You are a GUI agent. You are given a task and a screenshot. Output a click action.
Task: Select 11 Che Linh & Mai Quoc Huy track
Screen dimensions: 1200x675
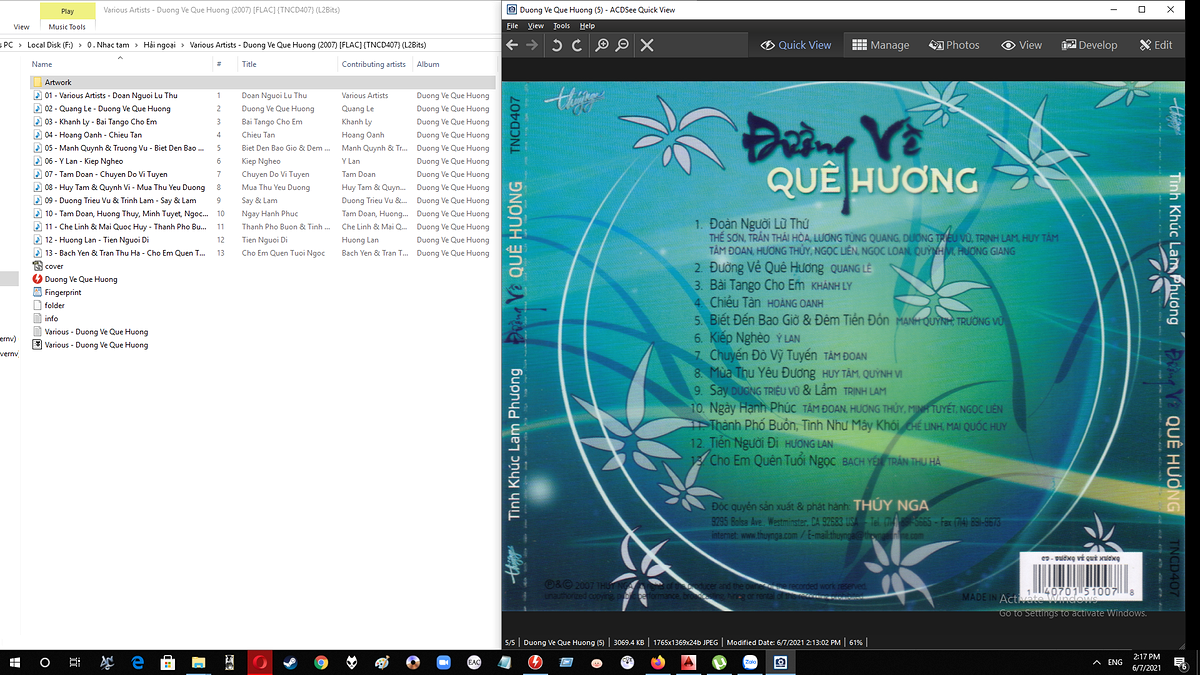tap(125, 227)
